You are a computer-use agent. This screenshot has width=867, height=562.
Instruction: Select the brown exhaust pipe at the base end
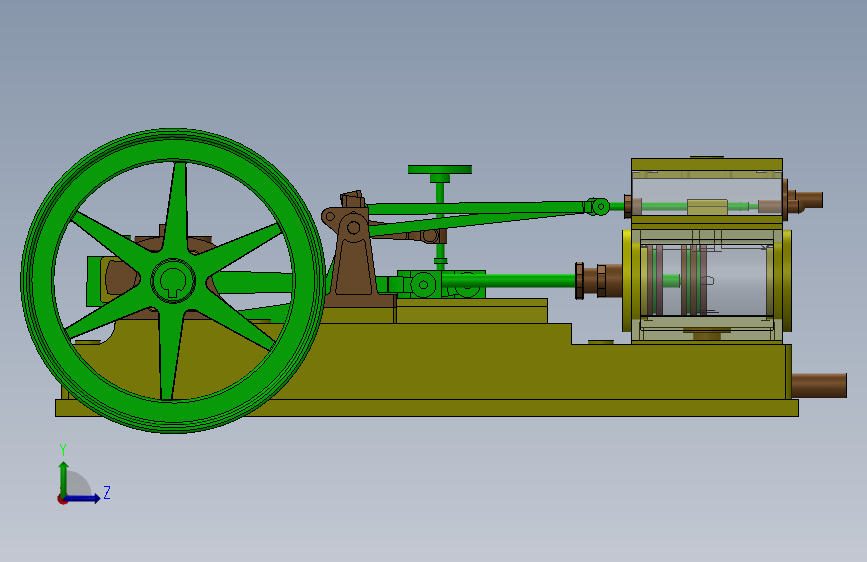pyautogui.click(x=819, y=385)
